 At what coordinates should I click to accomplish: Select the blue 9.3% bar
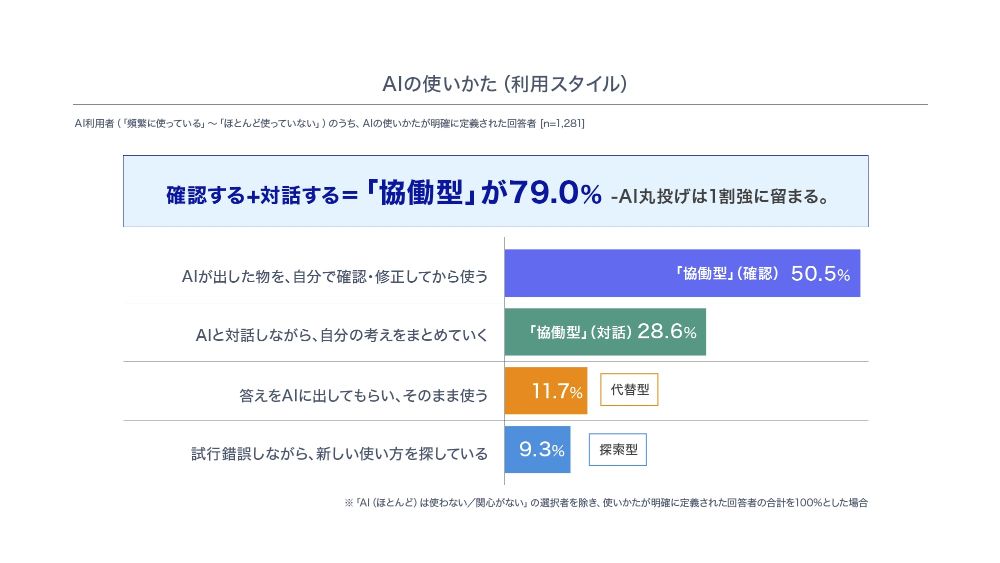(538, 450)
